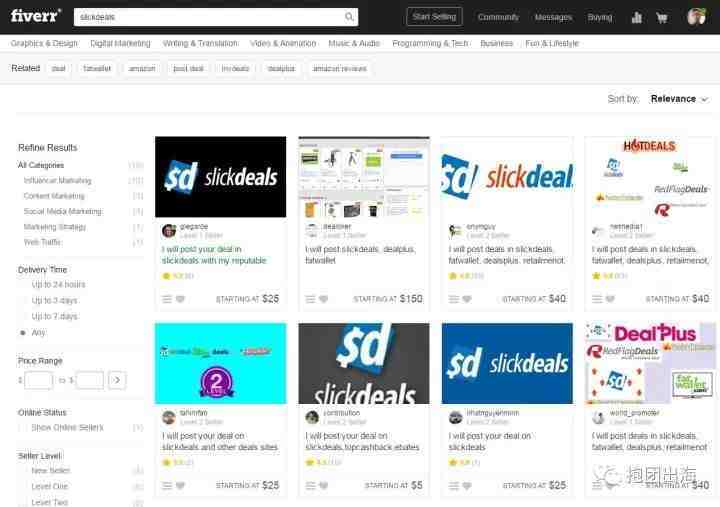Click the $25 slickdeals gig's collect list icon

tap(167, 299)
